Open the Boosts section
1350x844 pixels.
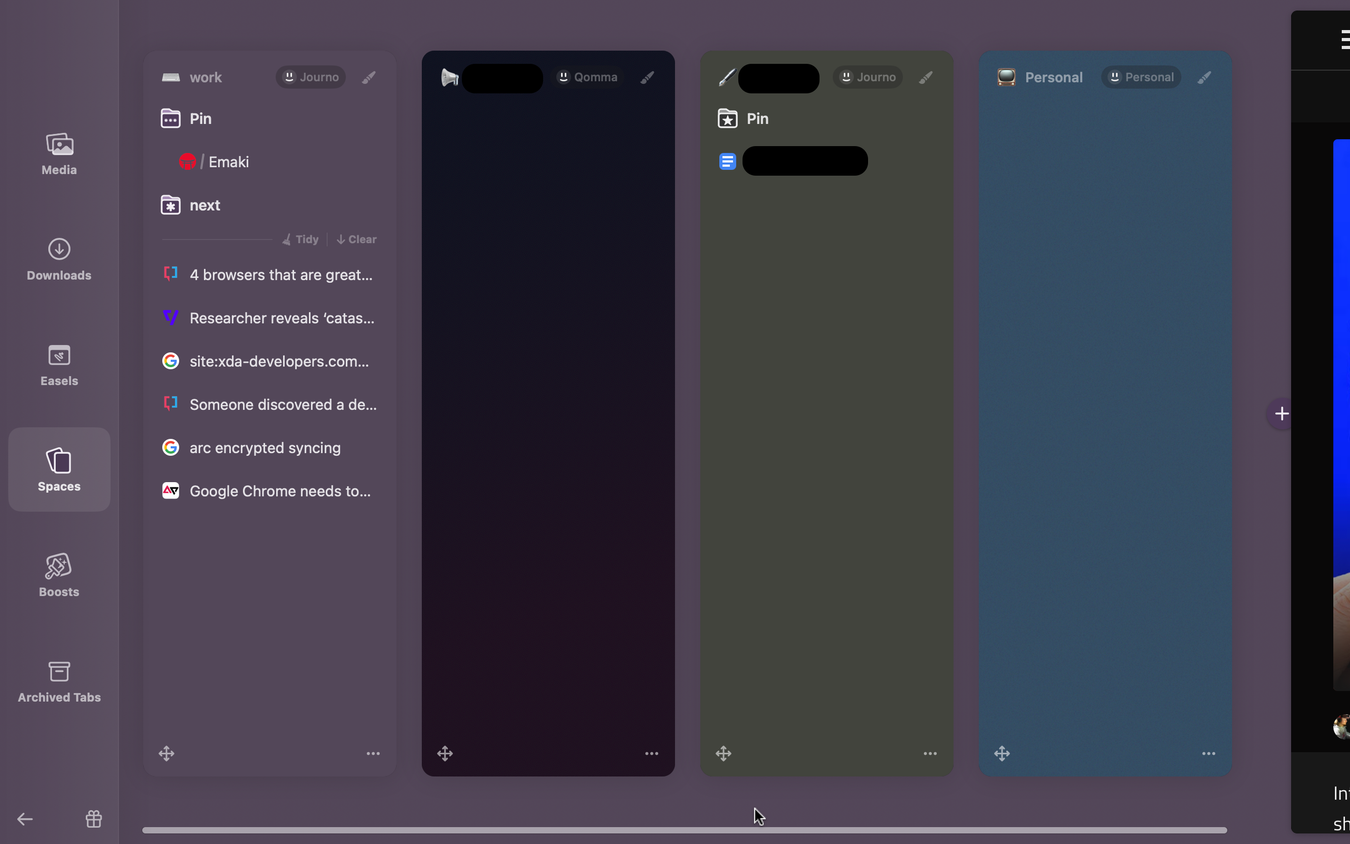59,576
